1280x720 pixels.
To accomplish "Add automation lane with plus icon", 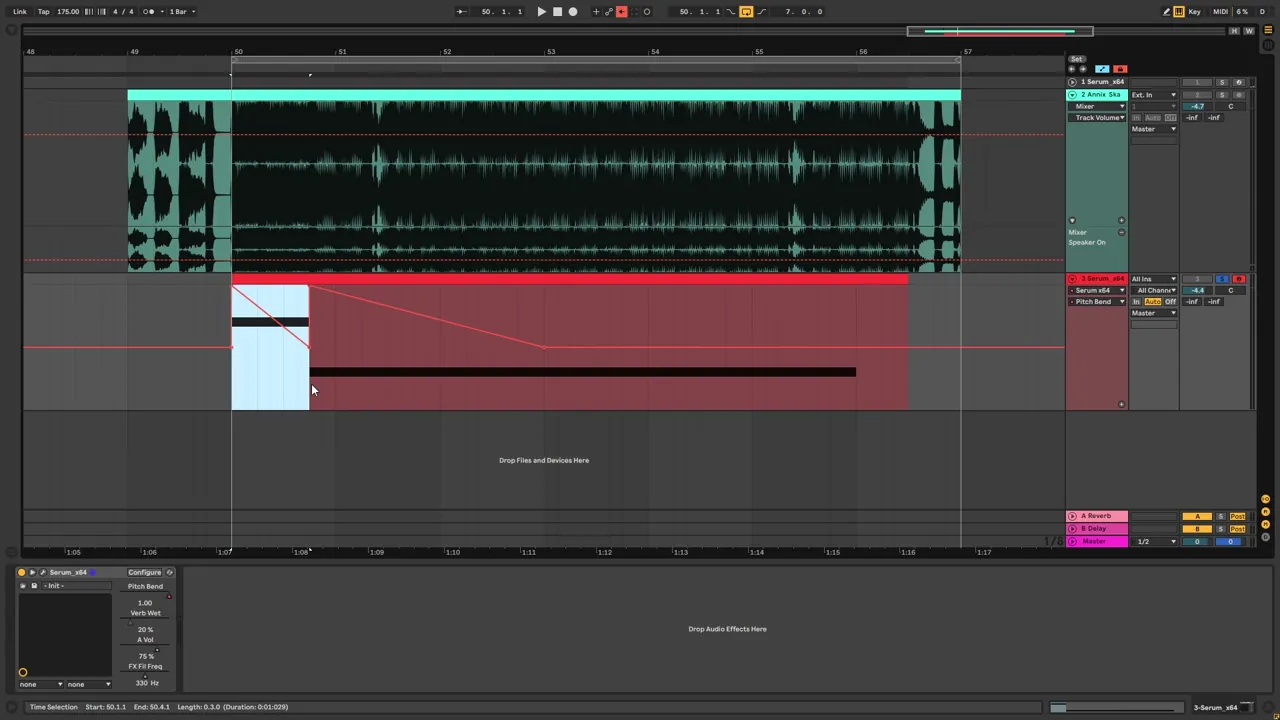I will (1121, 221).
